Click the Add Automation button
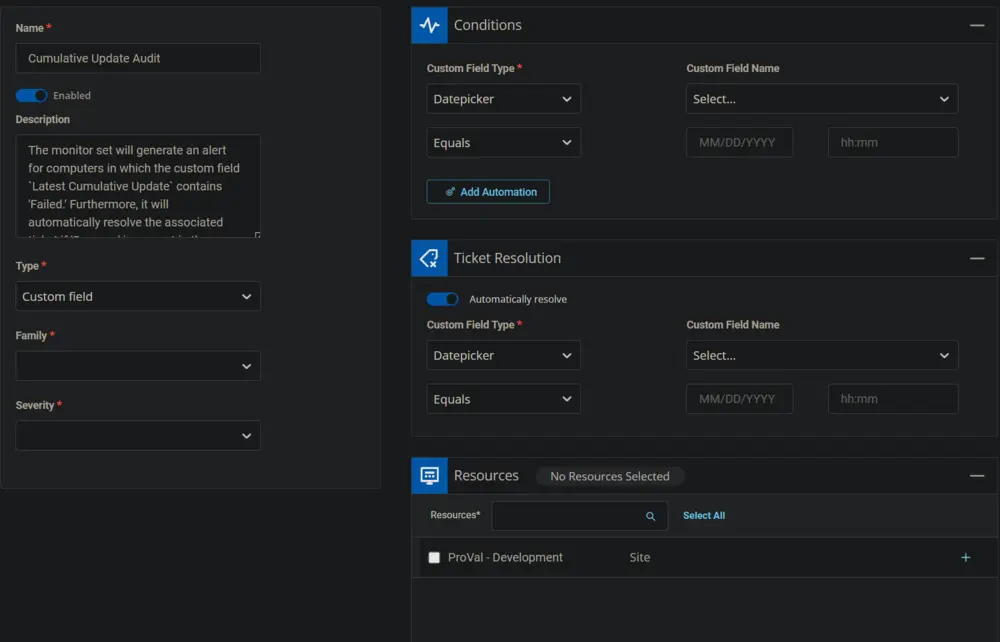Viewport: 1000px width, 642px height. pyautogui.click(x=488, y=192)
